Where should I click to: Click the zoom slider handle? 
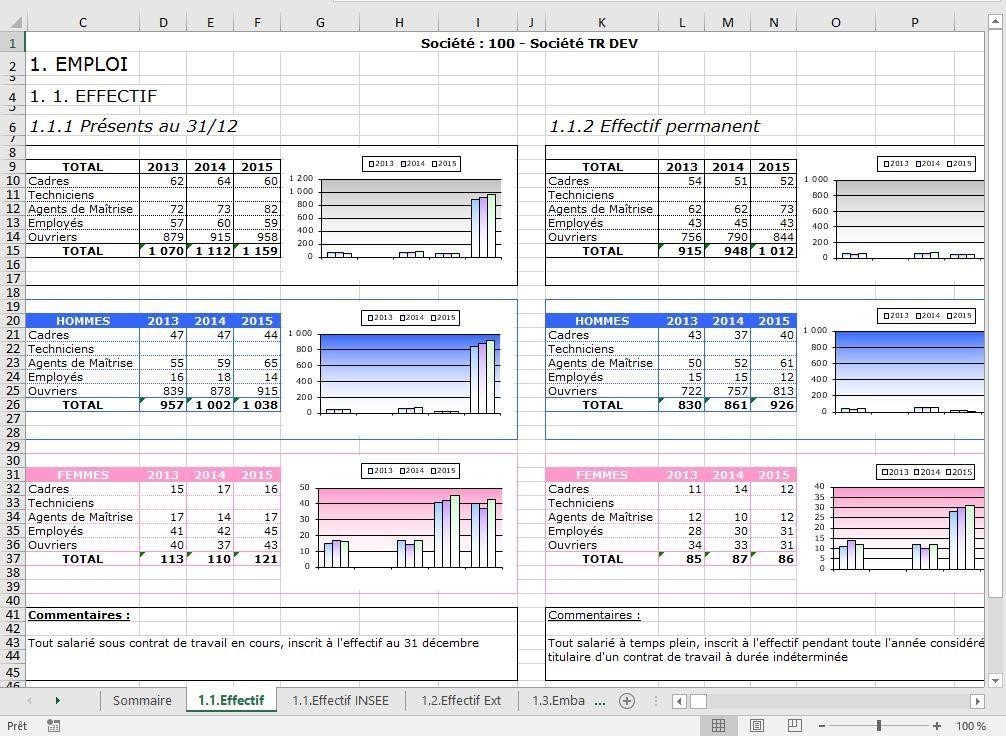(878, 726)
